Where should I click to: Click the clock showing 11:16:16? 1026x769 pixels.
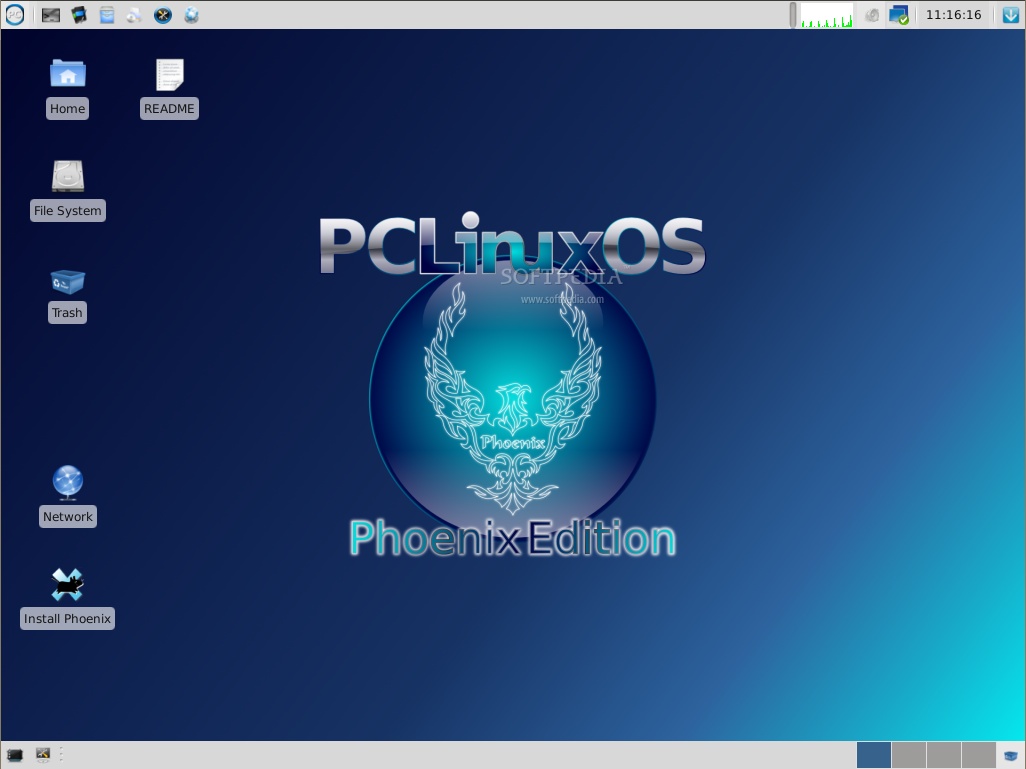953,15
